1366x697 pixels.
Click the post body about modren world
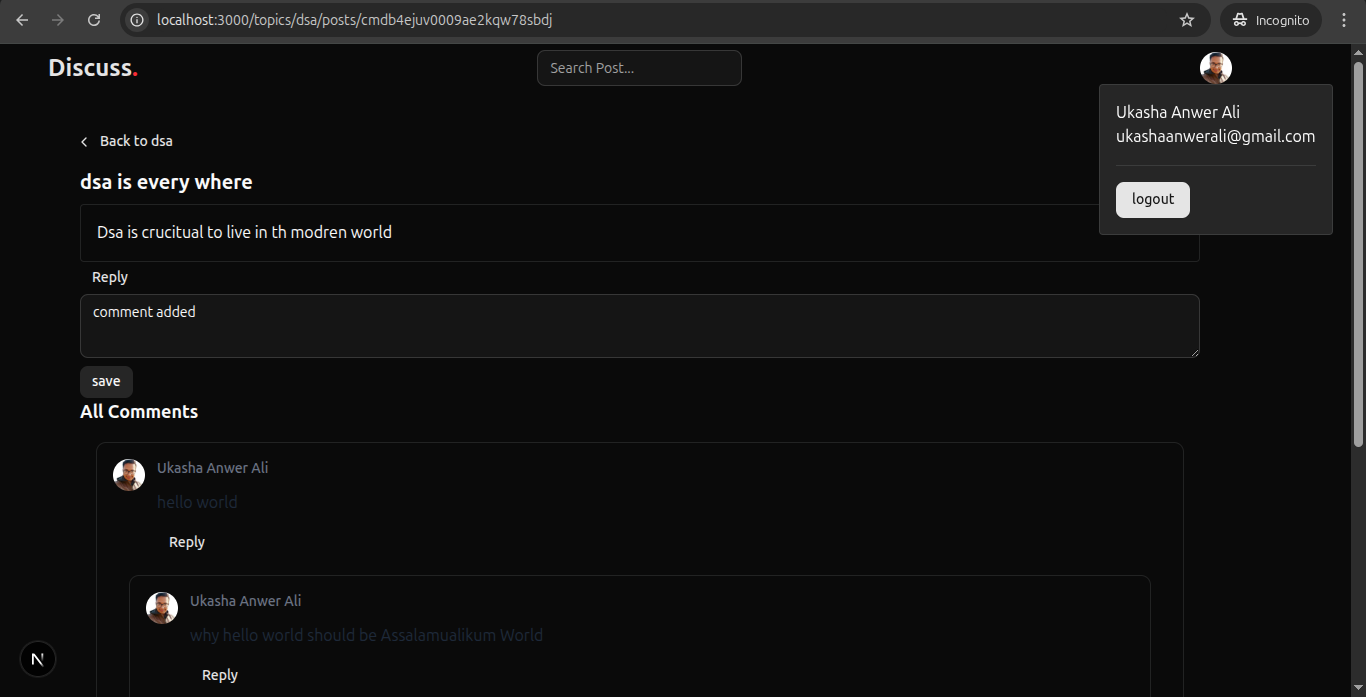[244, 232]
